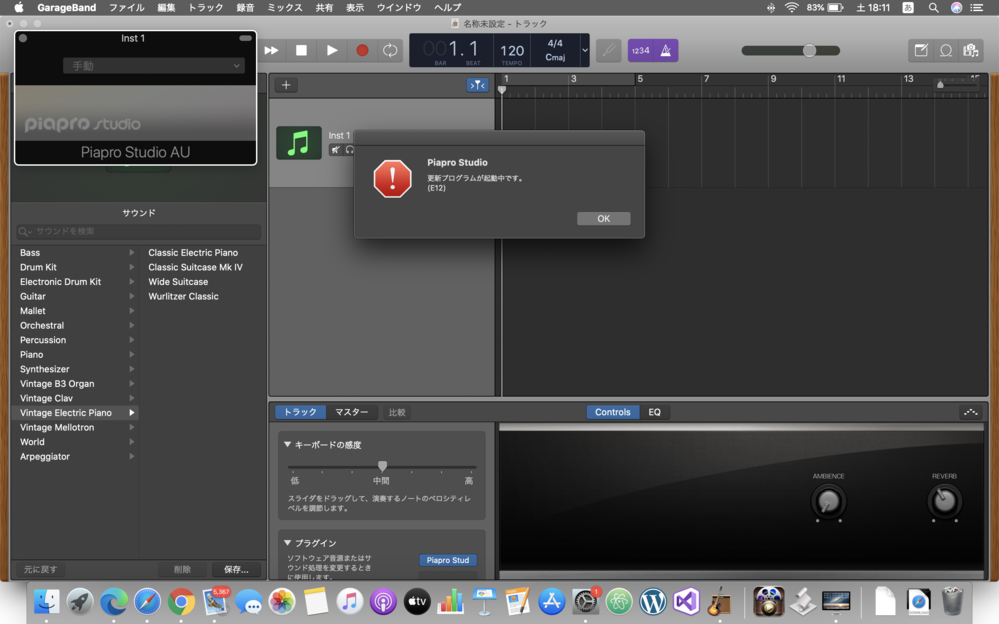
Task: Select Classic Suitcase Mk IV sound
Action: tap(196, 268)
